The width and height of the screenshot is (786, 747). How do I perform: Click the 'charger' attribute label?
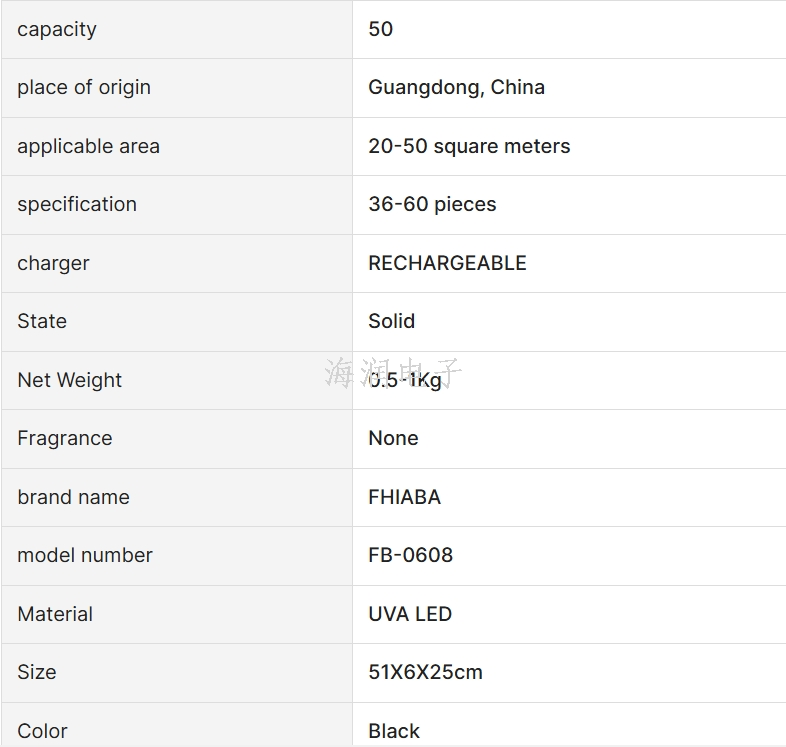coord(53,263)
